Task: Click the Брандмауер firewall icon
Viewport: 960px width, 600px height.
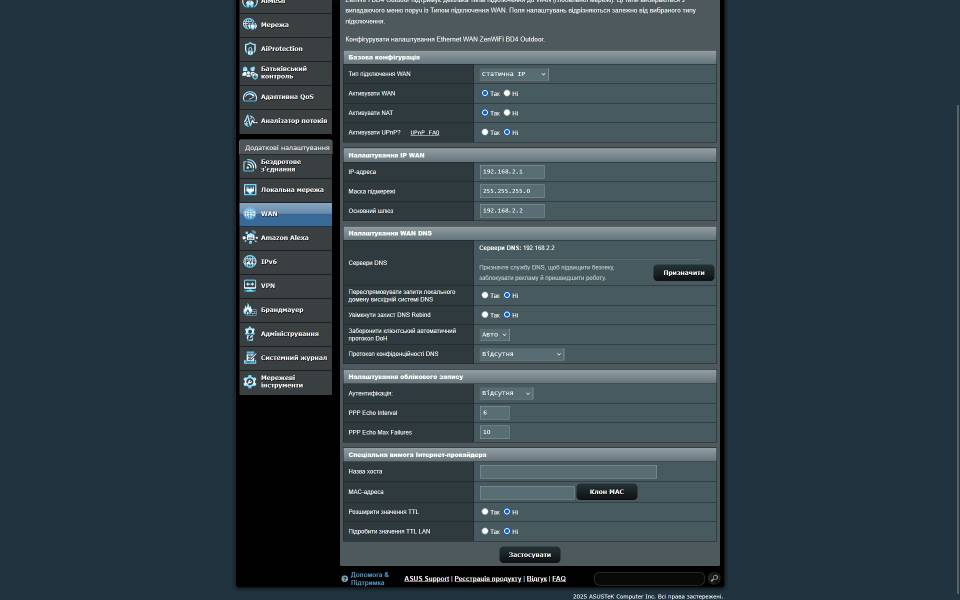Action: [250, 310]
